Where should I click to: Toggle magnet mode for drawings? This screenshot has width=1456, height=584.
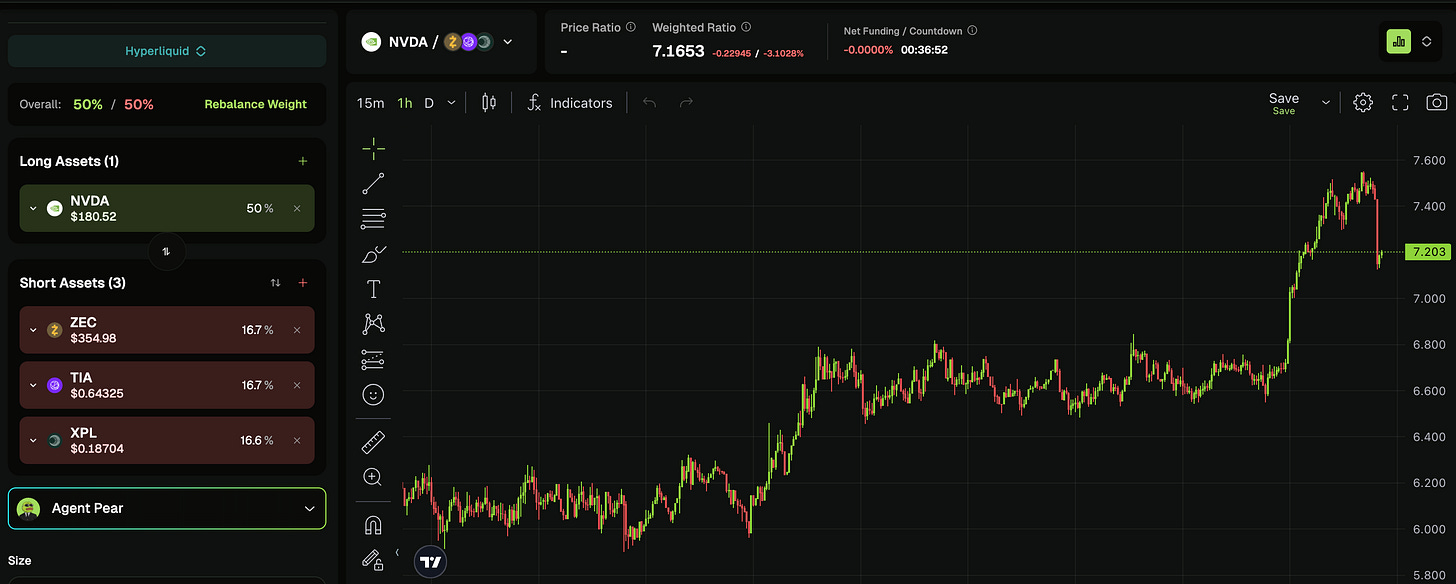[x=373, y=524]
